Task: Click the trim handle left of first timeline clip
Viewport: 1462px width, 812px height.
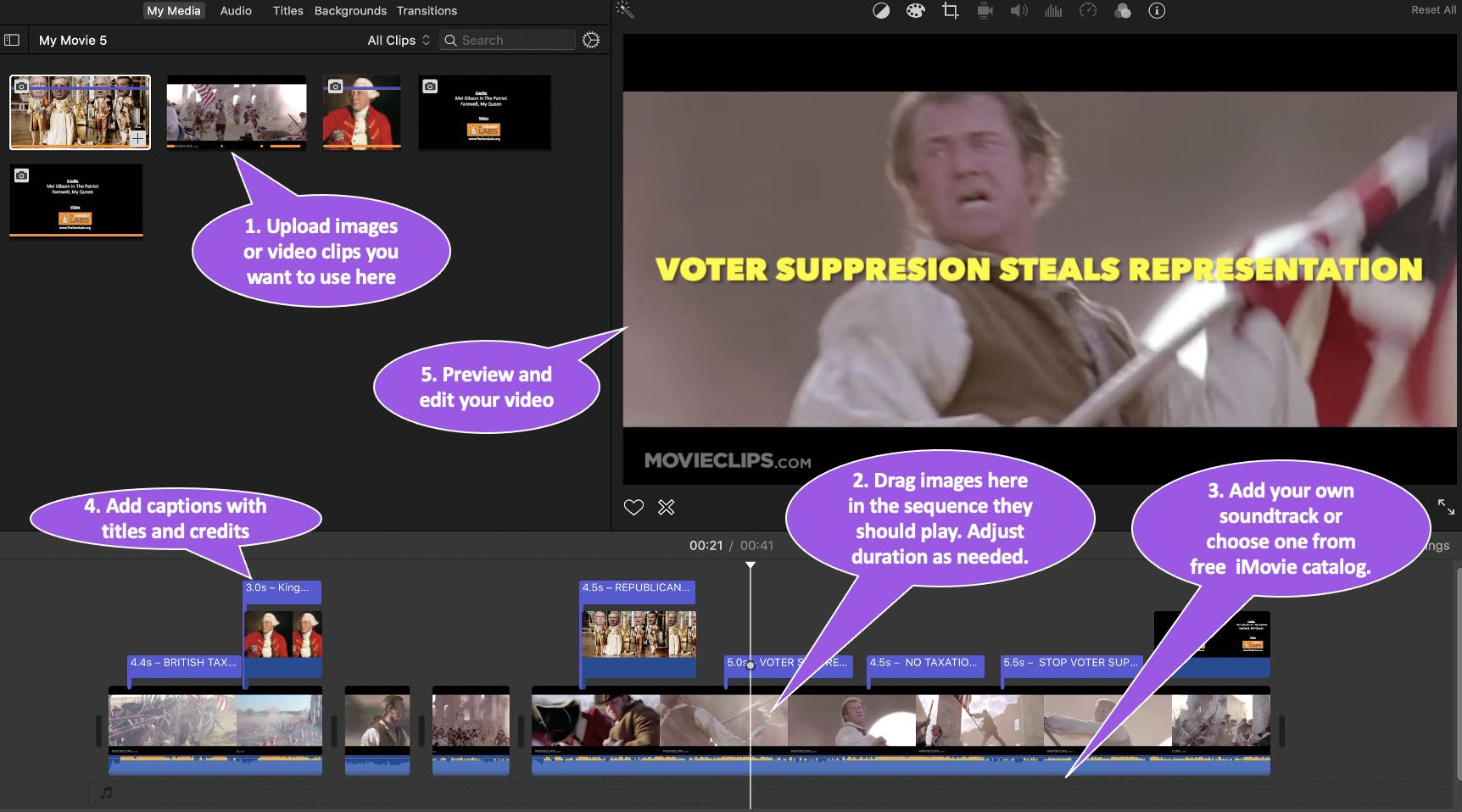Action: 98,731
